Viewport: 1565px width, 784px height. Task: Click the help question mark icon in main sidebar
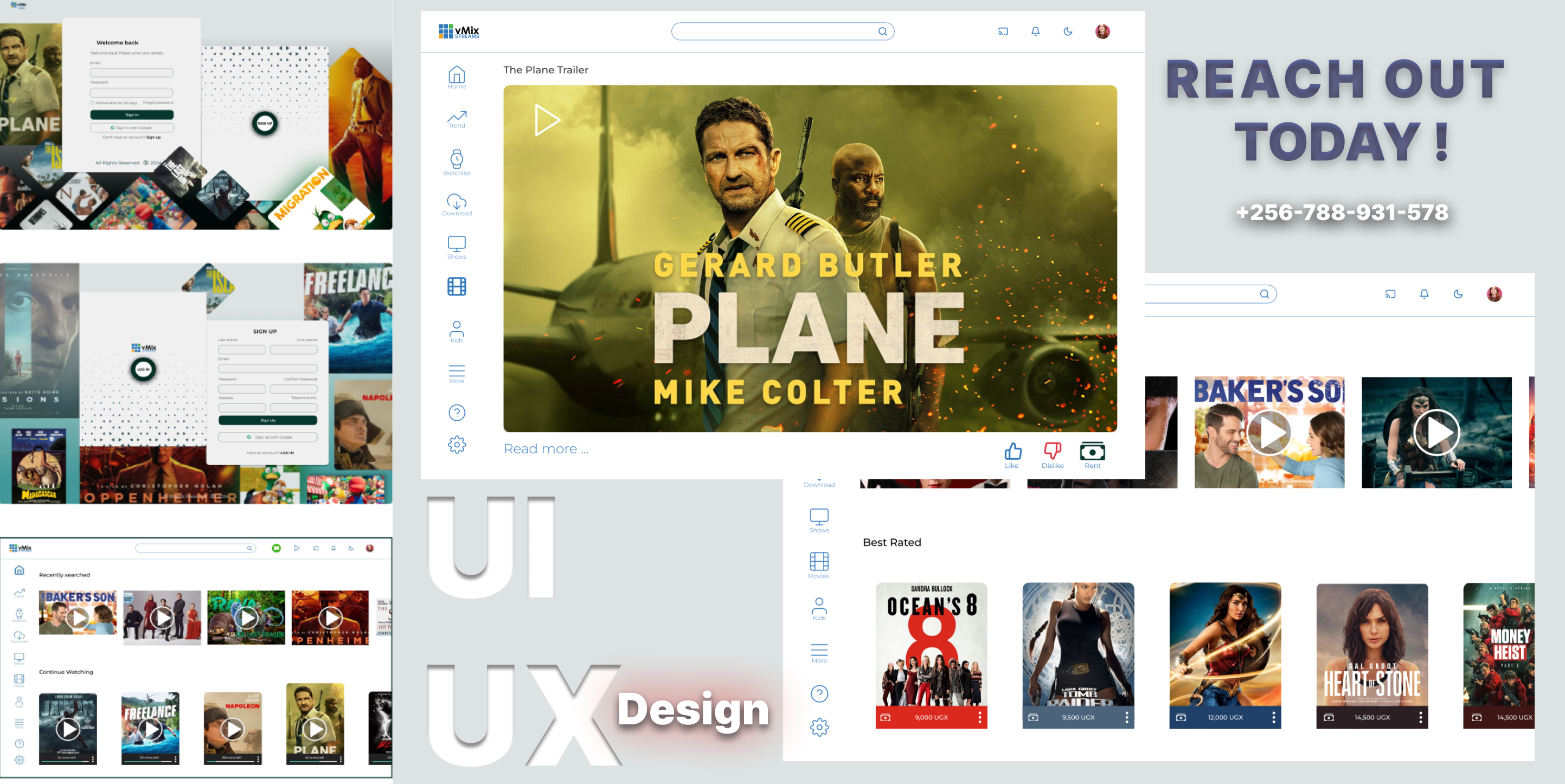pos(457,413)
